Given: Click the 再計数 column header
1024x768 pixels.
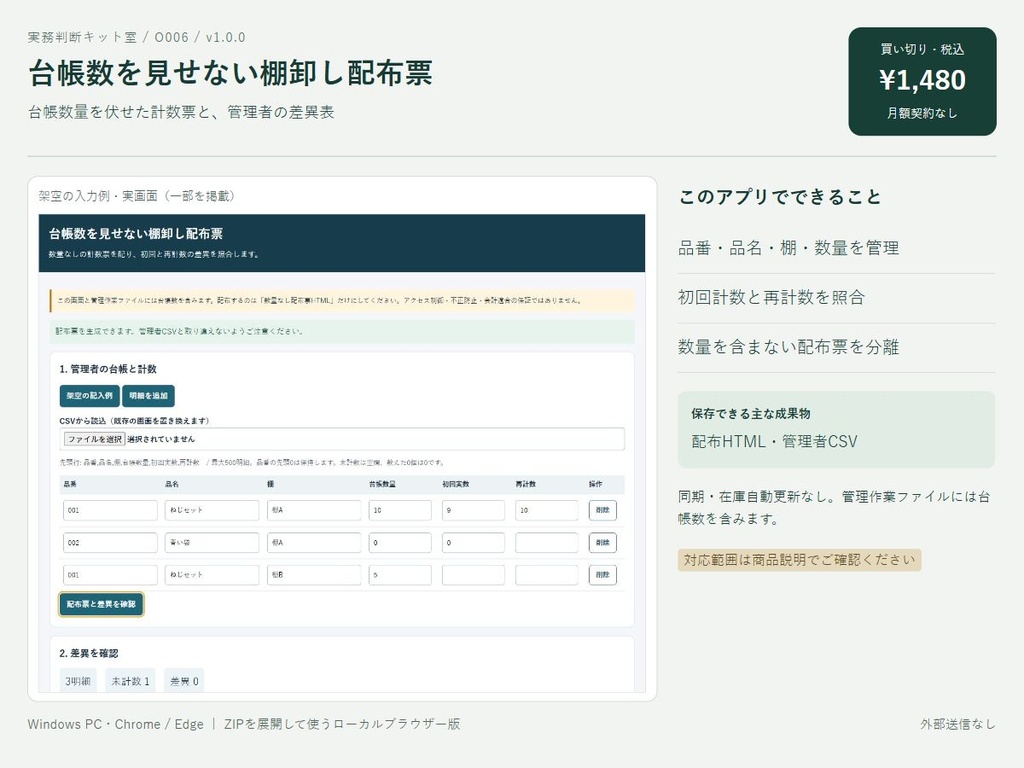Looking at the screenshot, I should click(x=526, y=485).
